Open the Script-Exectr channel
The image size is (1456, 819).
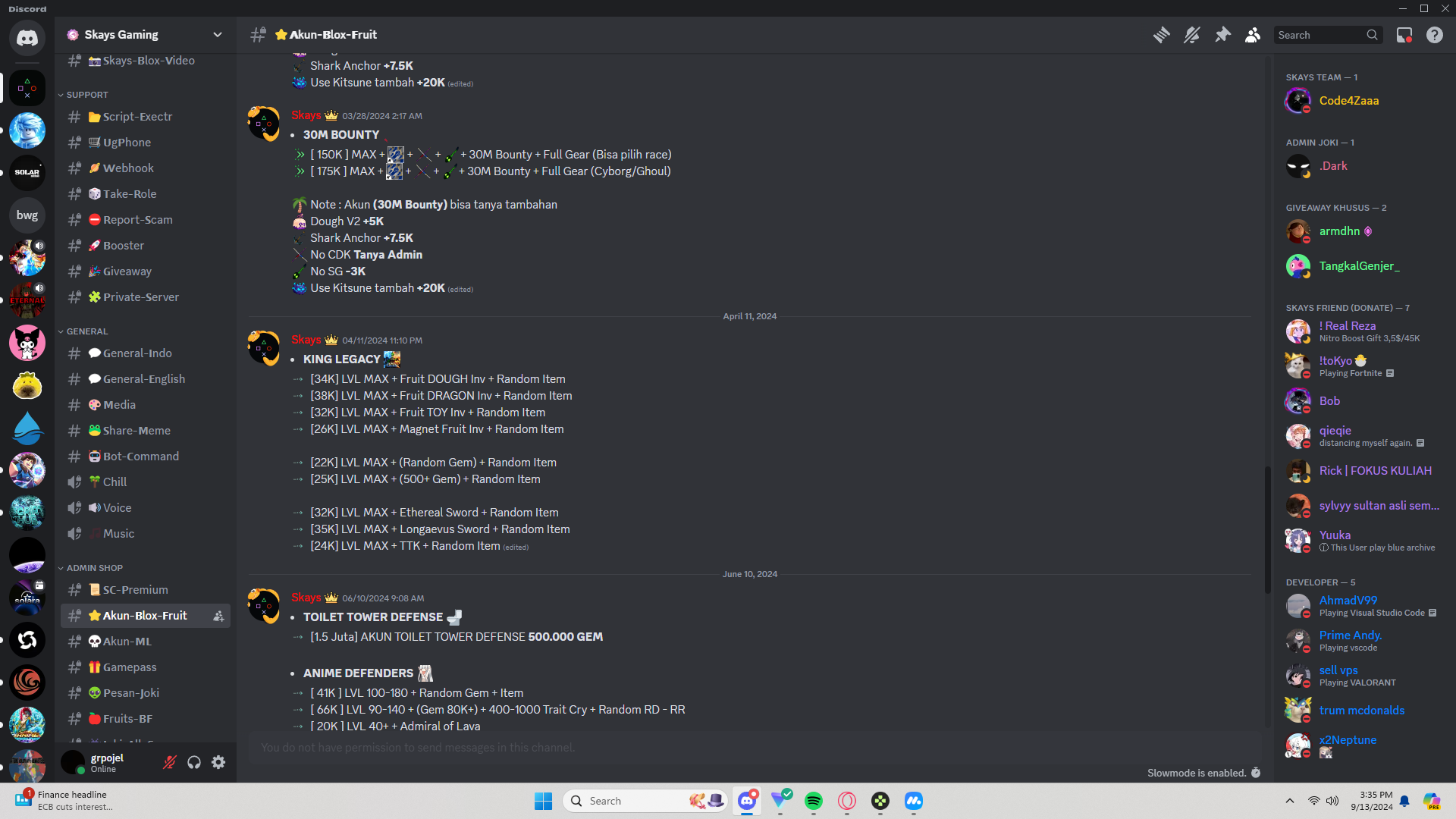[146, 117]
